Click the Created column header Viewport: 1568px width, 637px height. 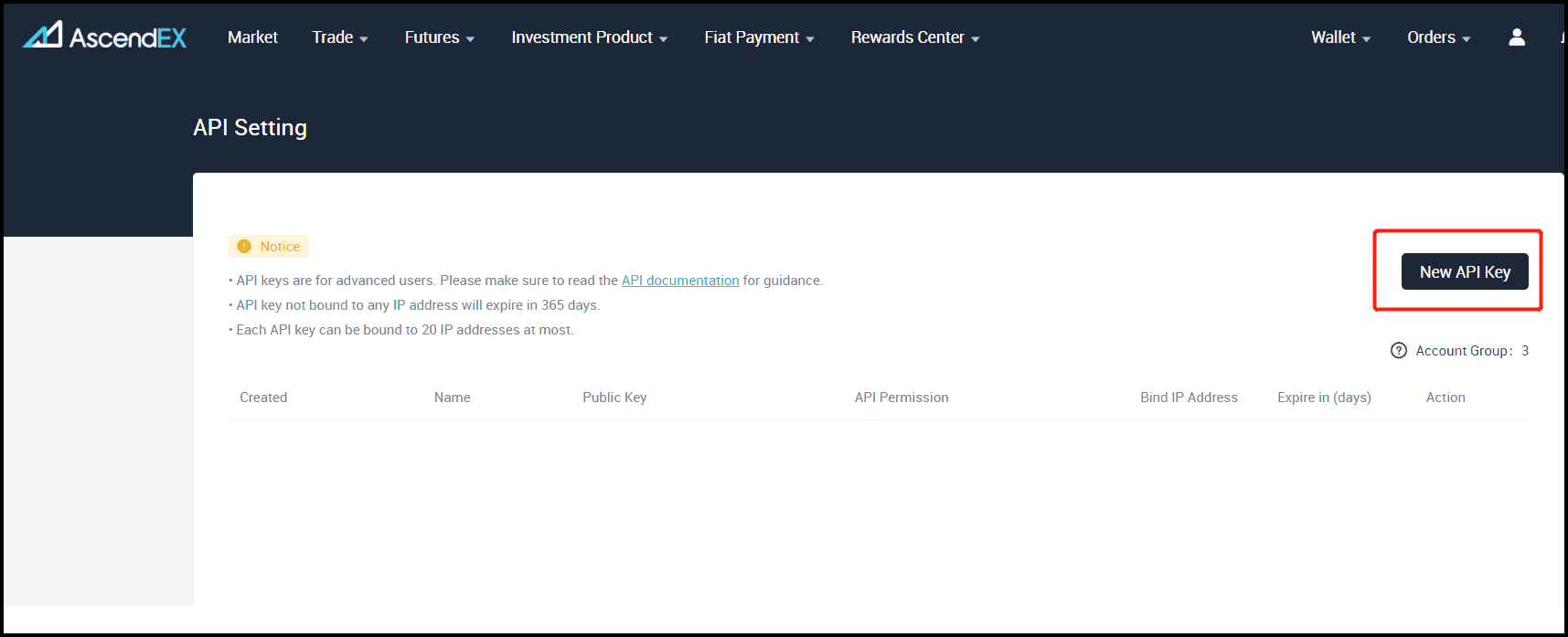(263, 398)
